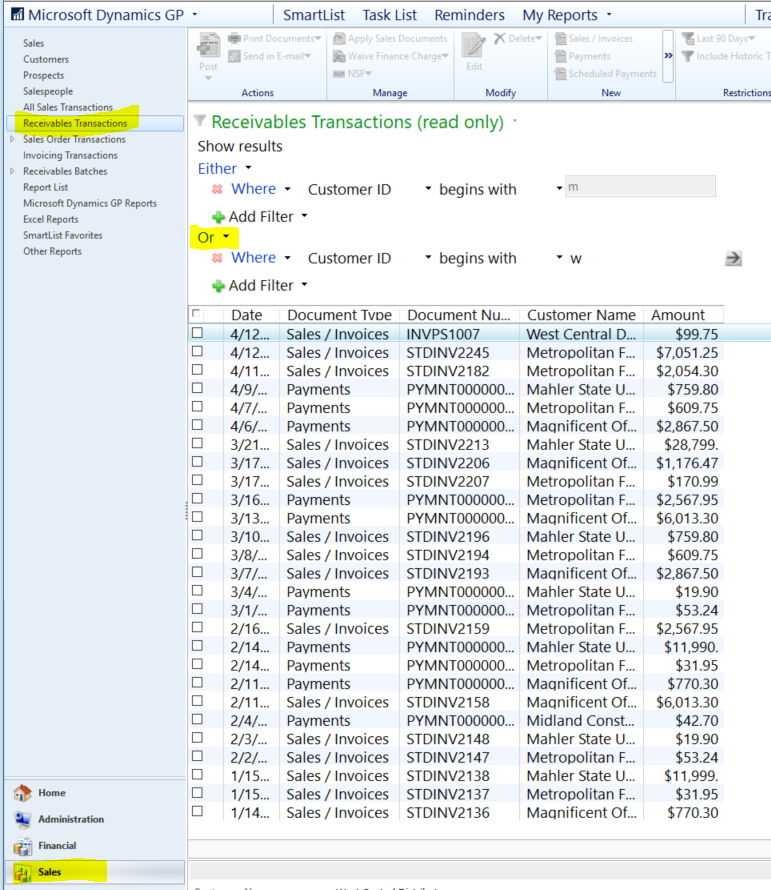The width and height of the screenshot is (771, 890).
Task: Click the Edit pencil icon
Action: tap(474, 45)
